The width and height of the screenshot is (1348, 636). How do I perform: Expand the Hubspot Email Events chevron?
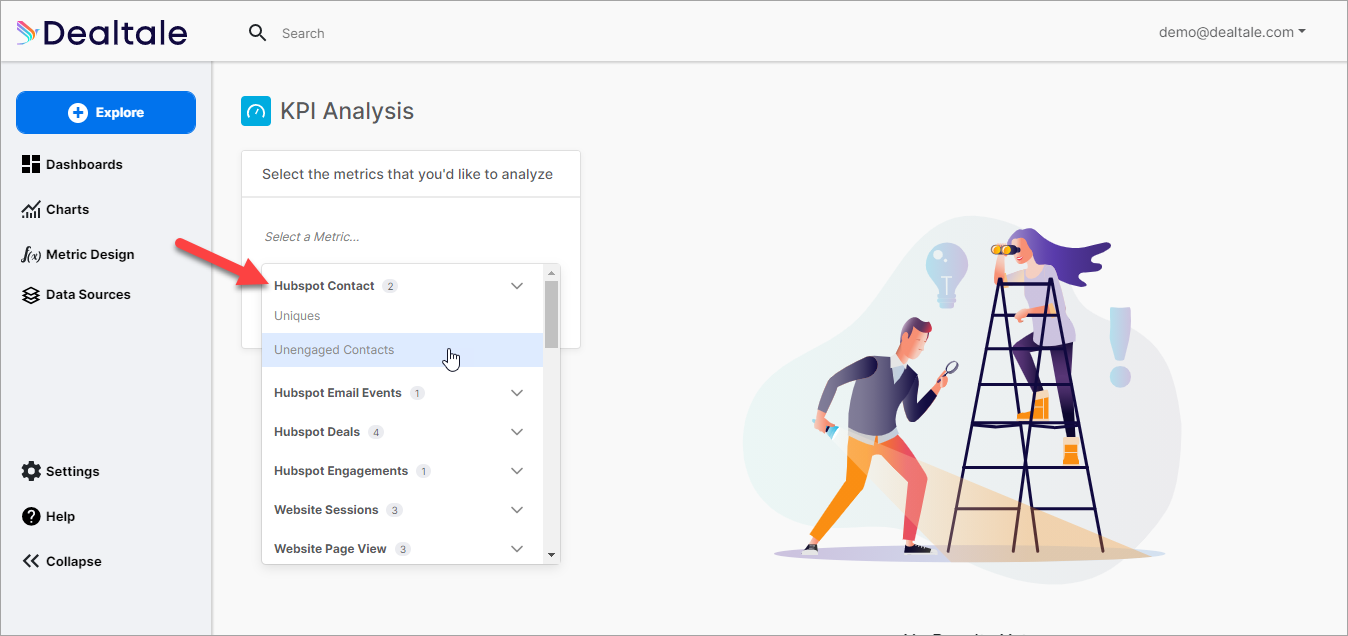(x=517, y=393)
